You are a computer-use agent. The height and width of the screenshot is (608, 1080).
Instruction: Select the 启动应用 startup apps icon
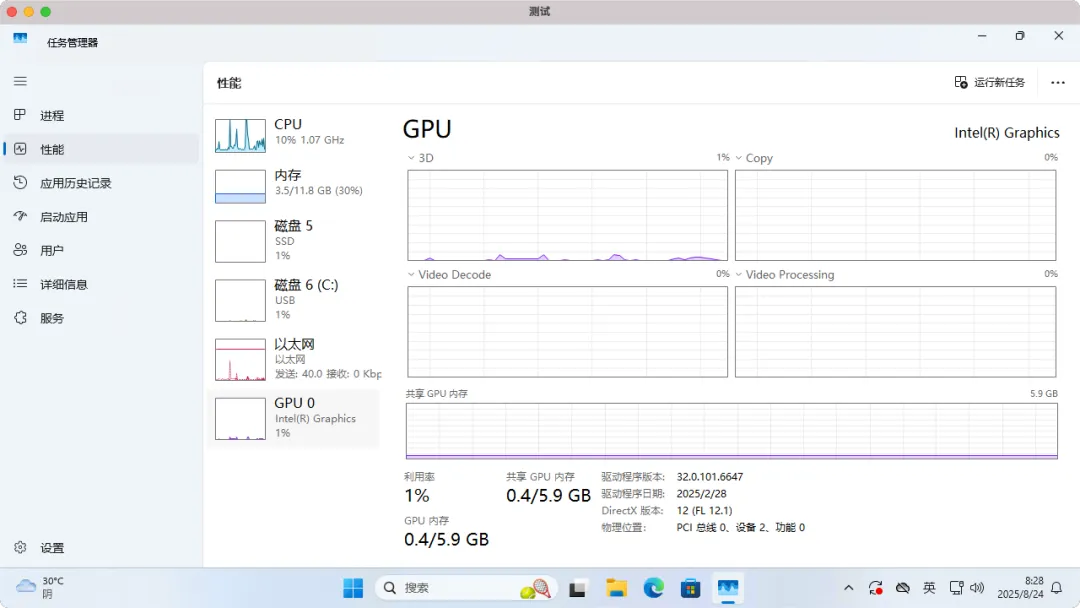tap(20, 216)
